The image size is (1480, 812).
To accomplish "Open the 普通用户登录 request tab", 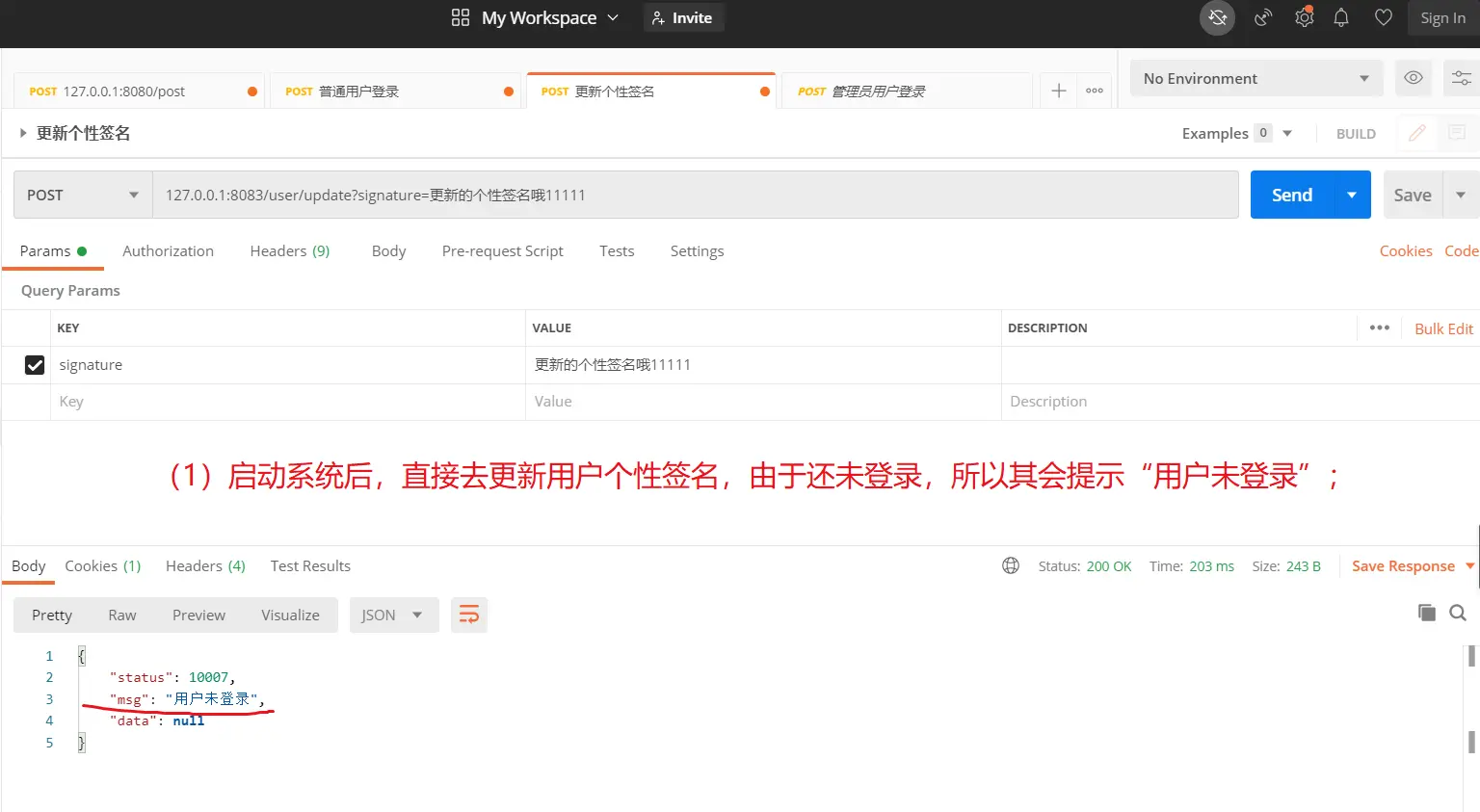I will (395, 92).
